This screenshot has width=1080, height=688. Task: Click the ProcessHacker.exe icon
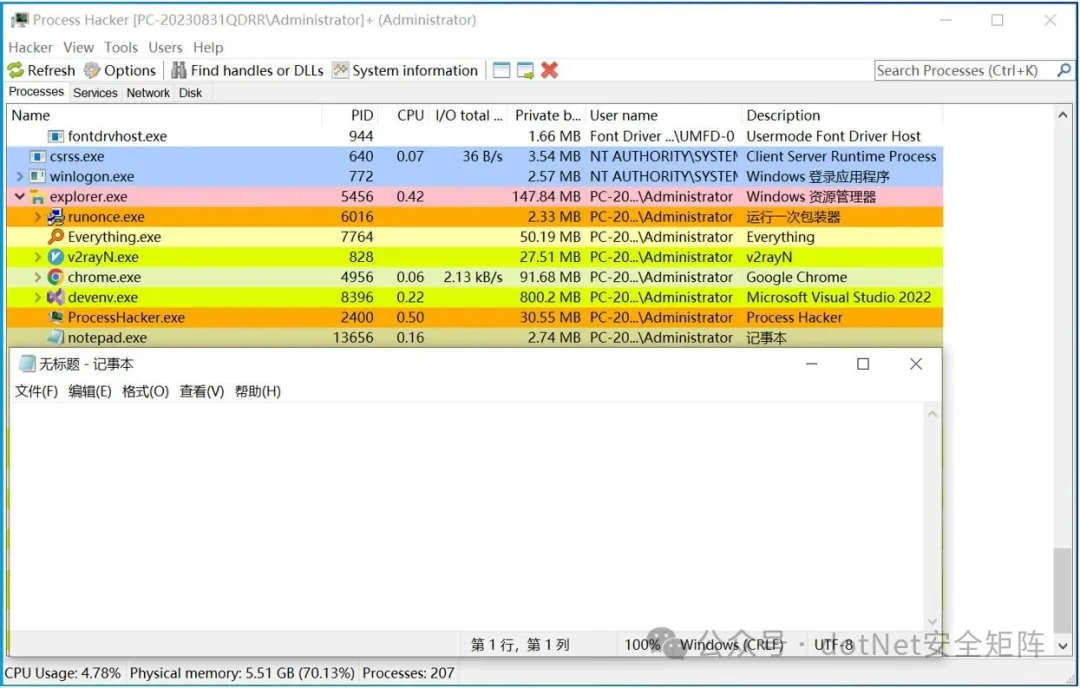pos(56,317)
